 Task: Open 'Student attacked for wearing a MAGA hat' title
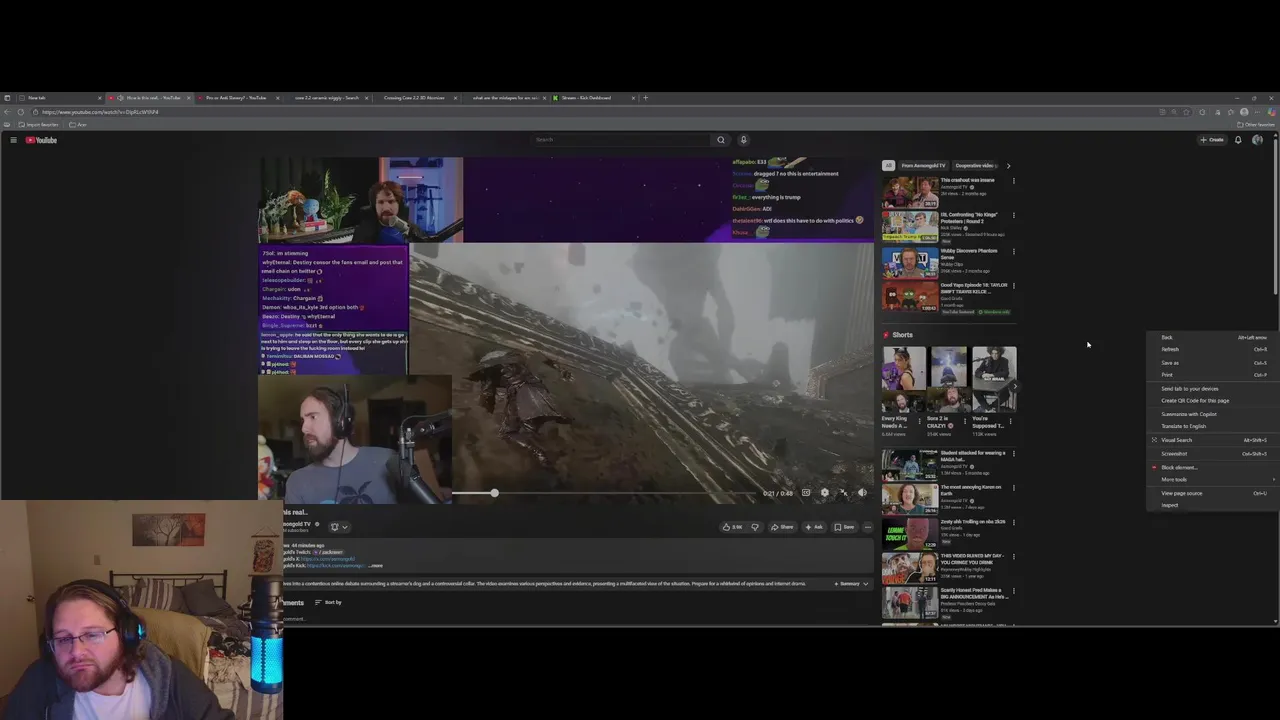(973, 455)
